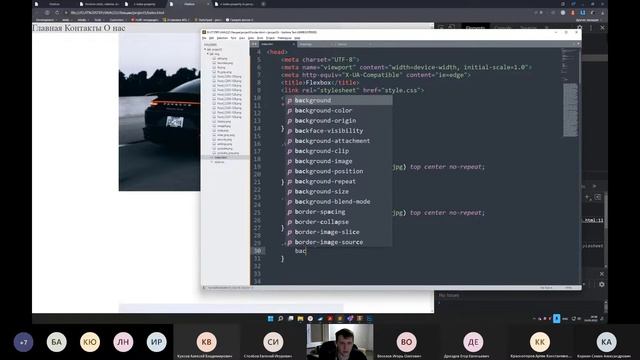
Task: Click the link rel="stylesheet" code line
Action: pyautogui.click(x=353, y=90)
